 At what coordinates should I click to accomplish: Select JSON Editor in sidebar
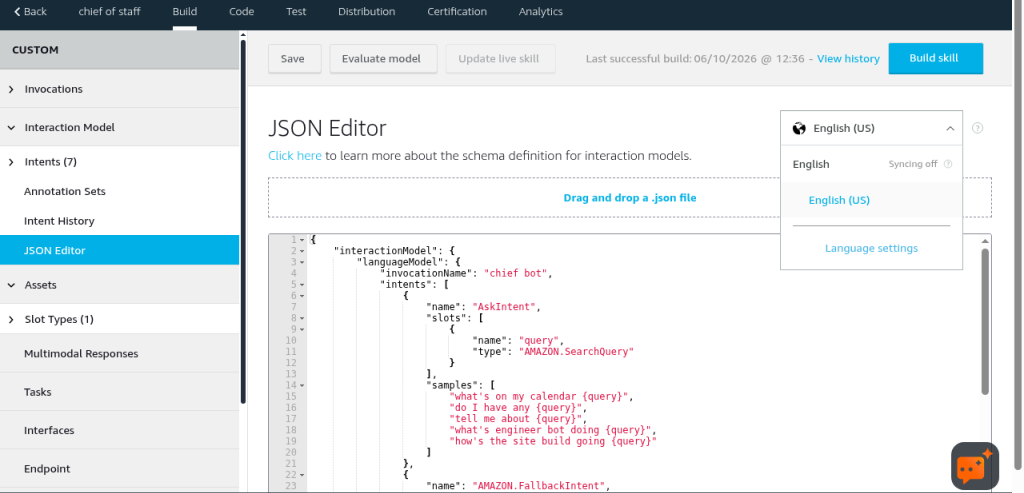pyautogui.click(x=120, y=250)
